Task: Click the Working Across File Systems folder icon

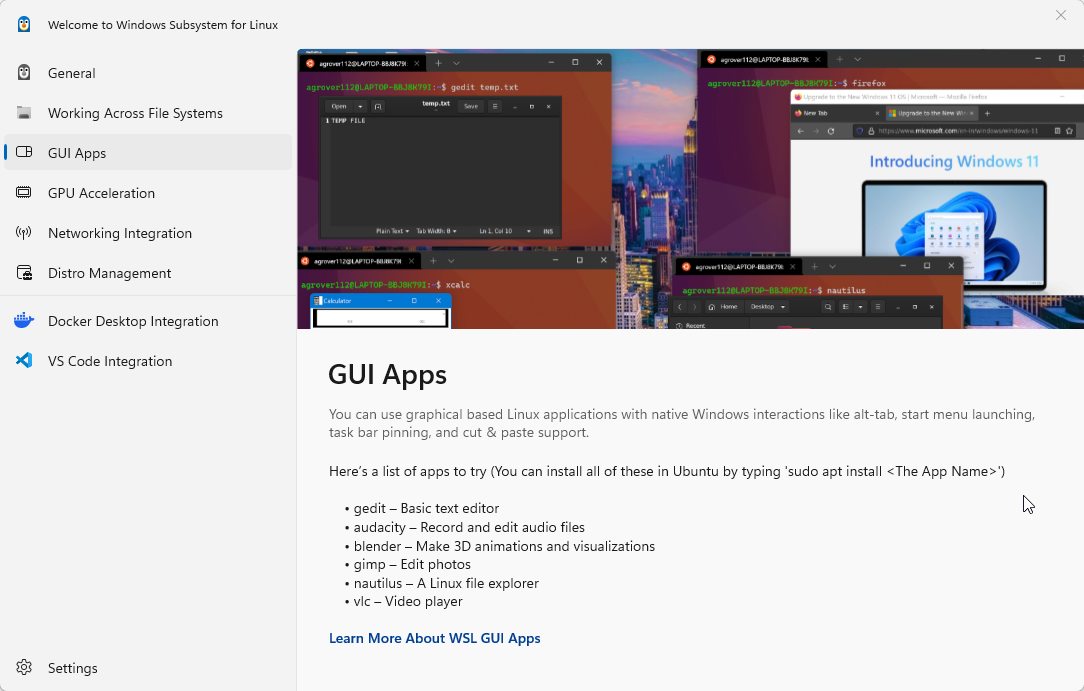Action: point(24,113)
